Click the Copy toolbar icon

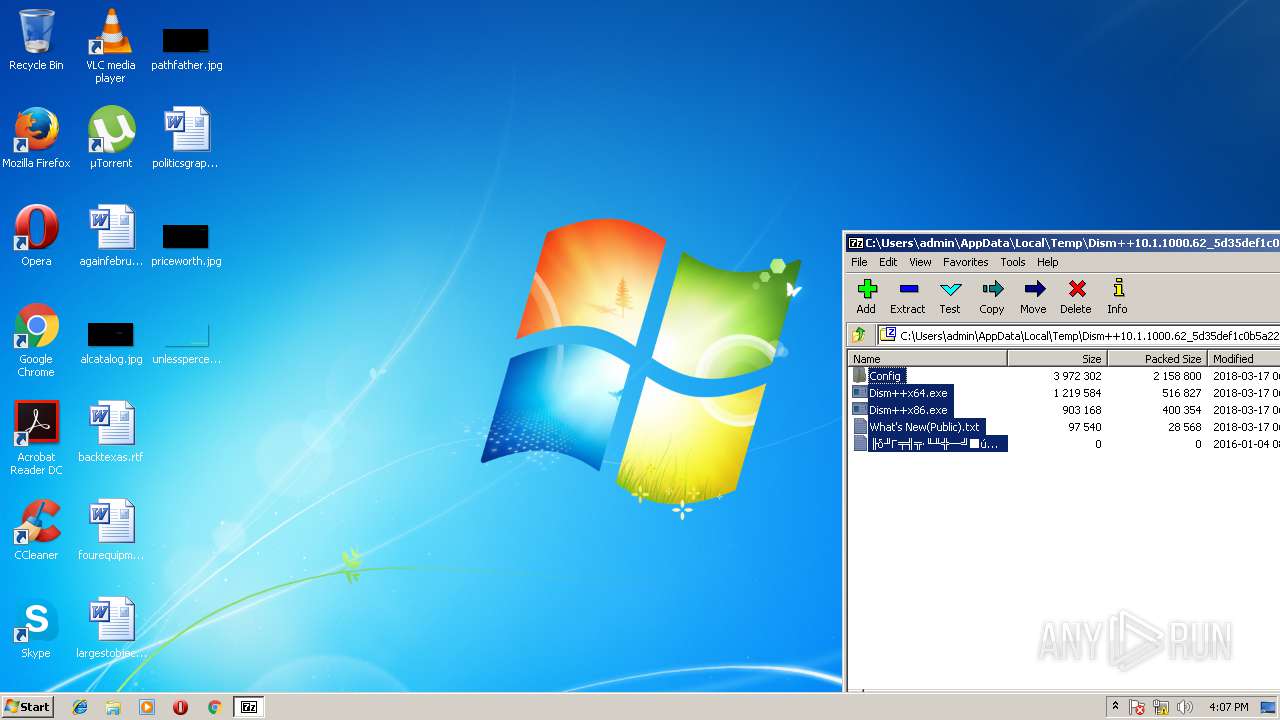coord(992,296)
